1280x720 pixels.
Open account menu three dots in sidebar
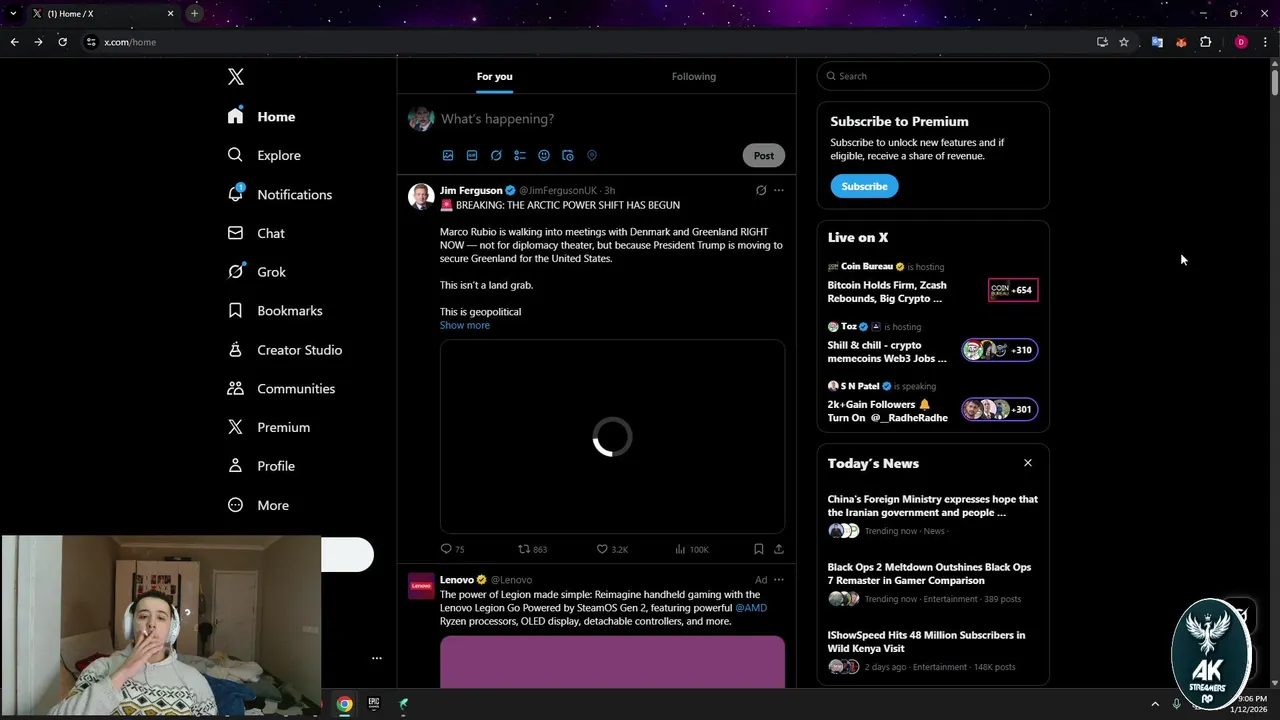click(x=377, y=658)
